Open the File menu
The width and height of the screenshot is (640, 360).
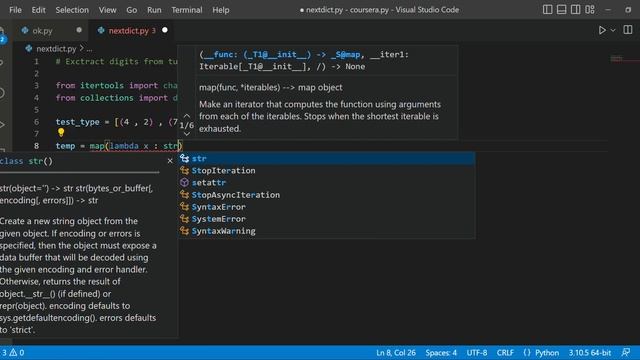pyautogui.click(x=15, y=10)
